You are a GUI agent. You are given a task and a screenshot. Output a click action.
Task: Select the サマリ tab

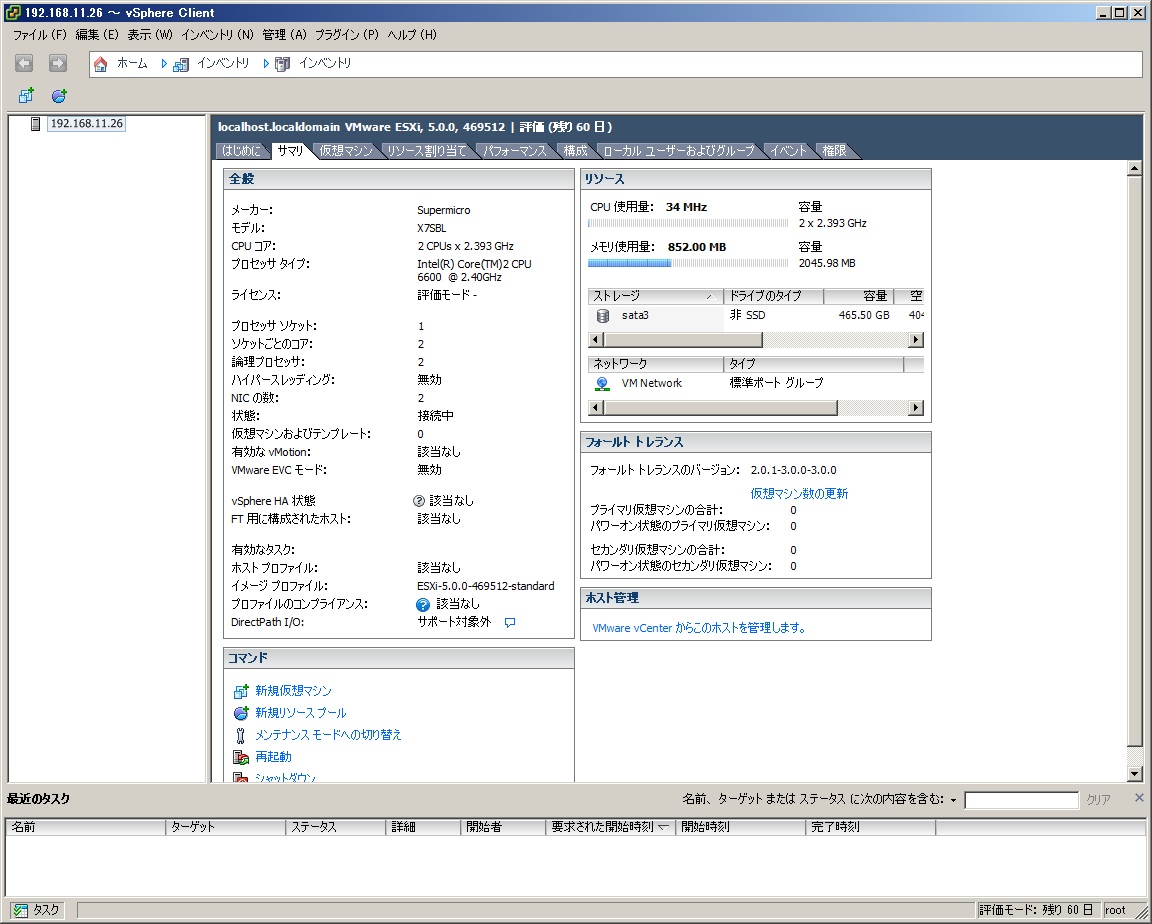tap(290, 151)
